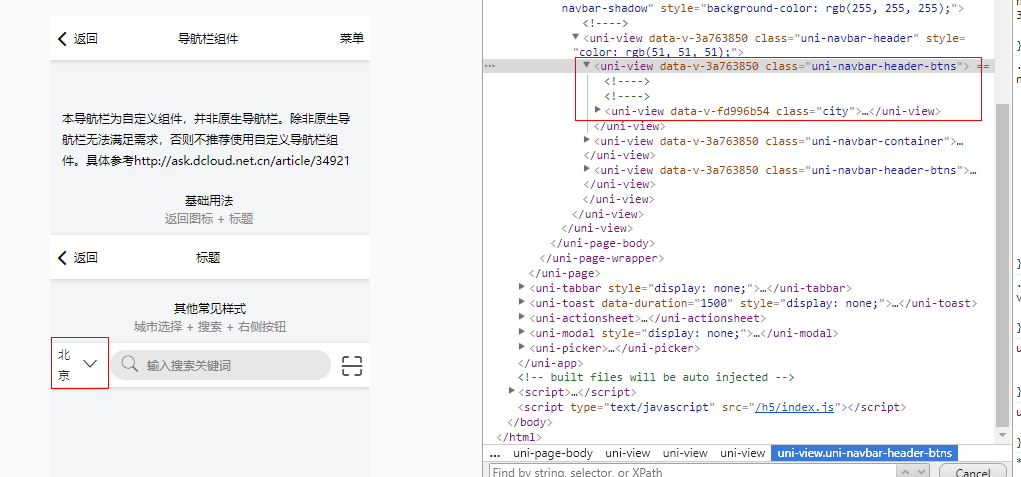Expand the uni-toast node
Viewport: 1021px width, 477px height.
tap(522, 302)
